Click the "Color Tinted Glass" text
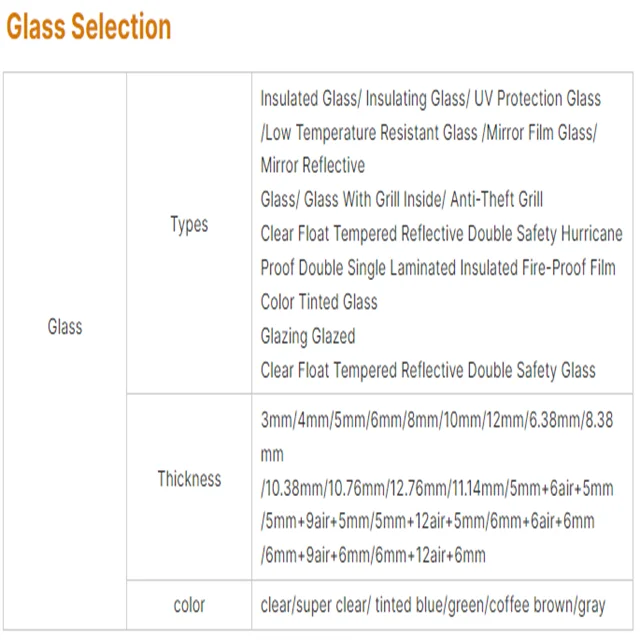 click(319, 302)
